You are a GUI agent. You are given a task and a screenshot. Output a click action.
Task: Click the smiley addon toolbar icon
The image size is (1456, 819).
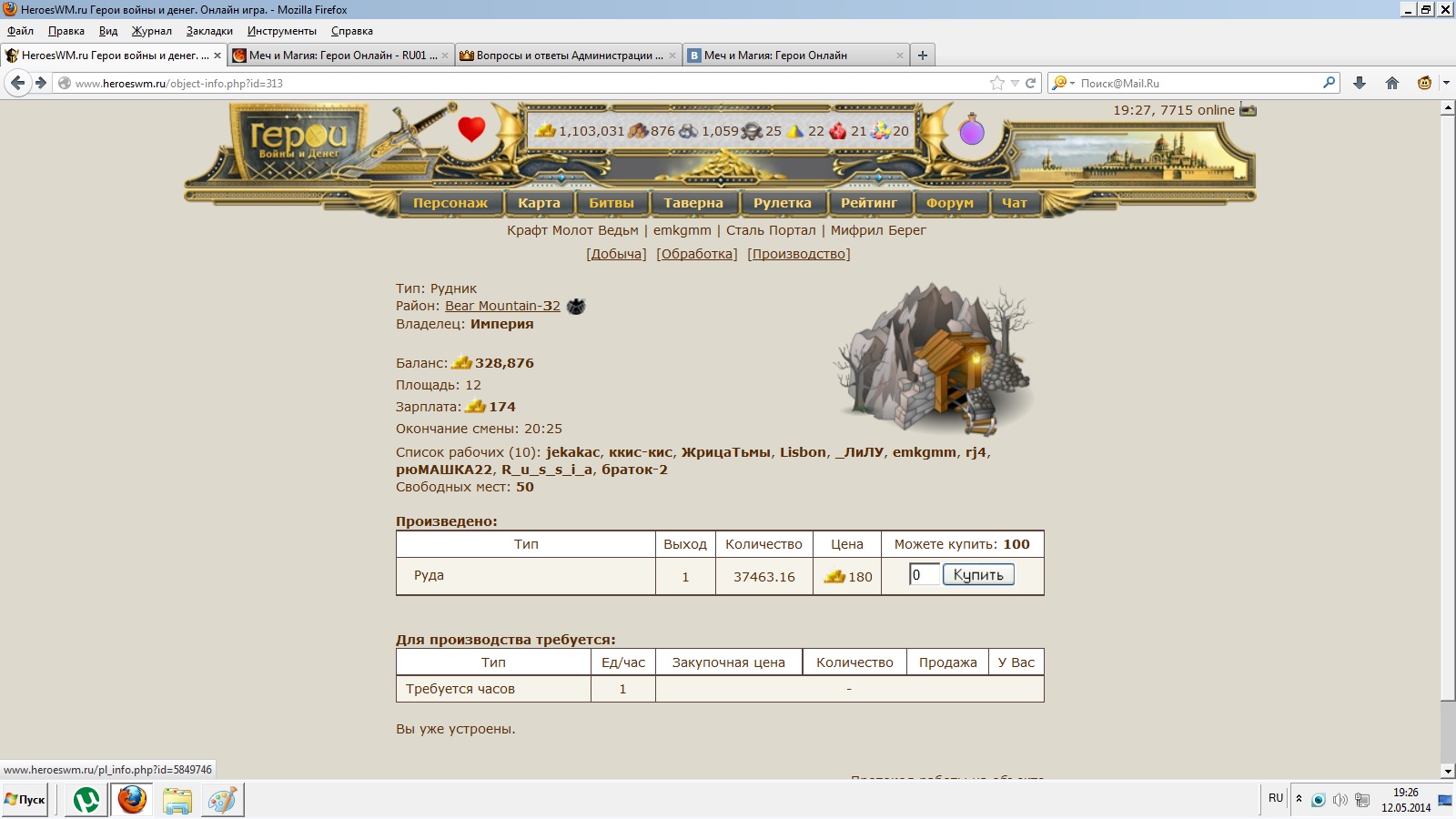click(x=1425, y=83)
